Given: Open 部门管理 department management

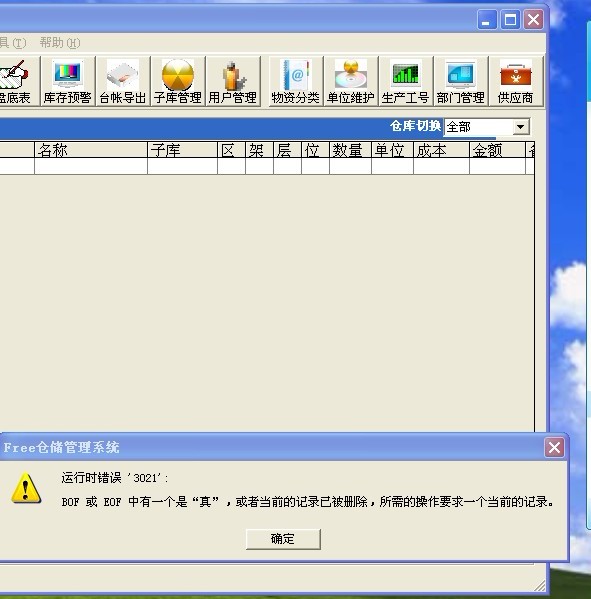Looking at the screenshot, I should (x=461, y=81).
